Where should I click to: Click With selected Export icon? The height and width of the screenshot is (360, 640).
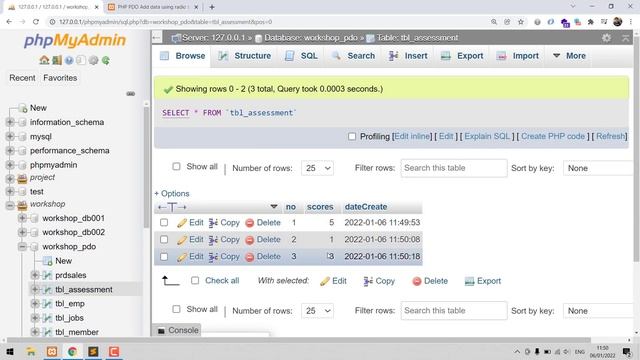[469, 281]
